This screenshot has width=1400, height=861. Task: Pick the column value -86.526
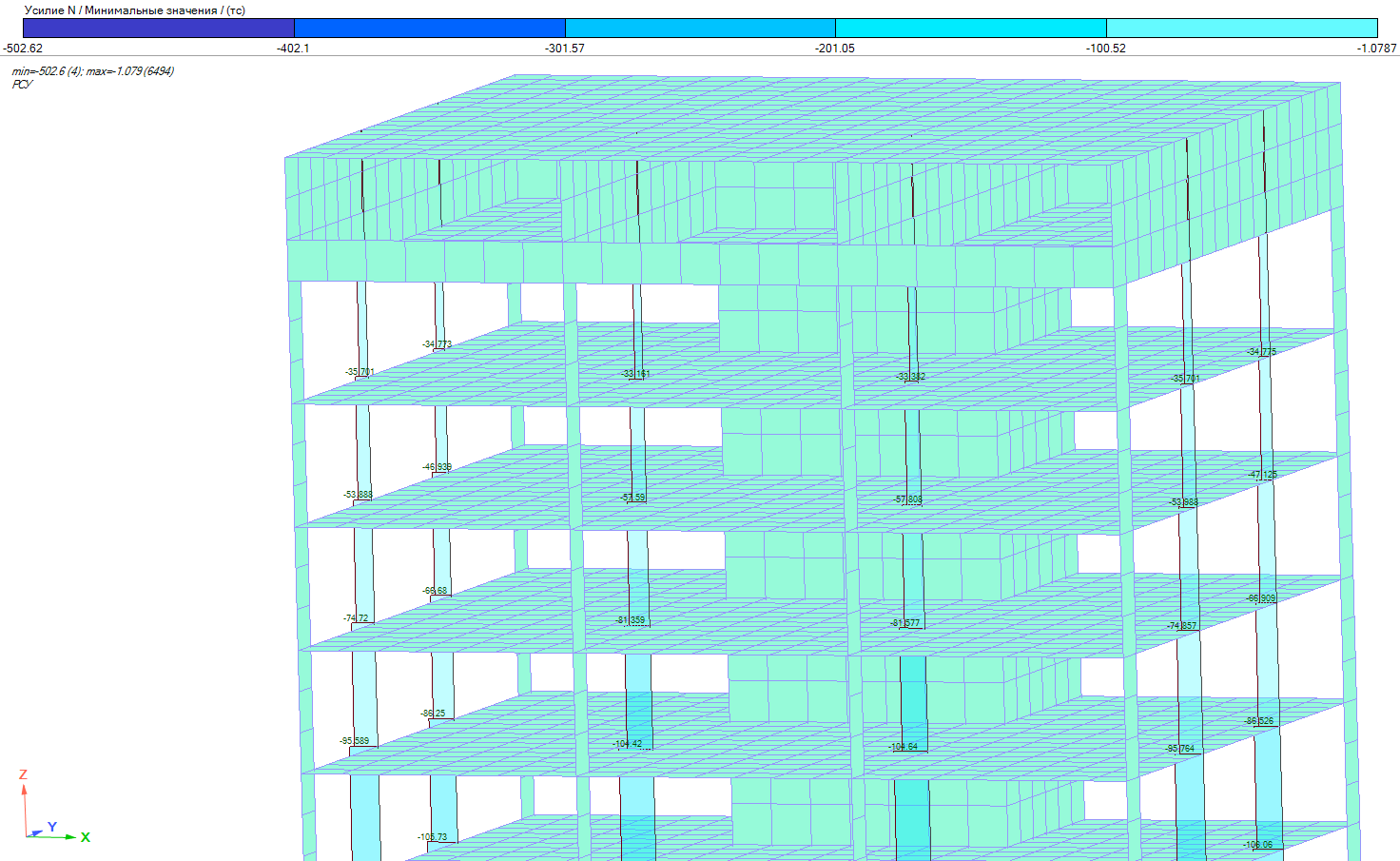click(1259, 721)
